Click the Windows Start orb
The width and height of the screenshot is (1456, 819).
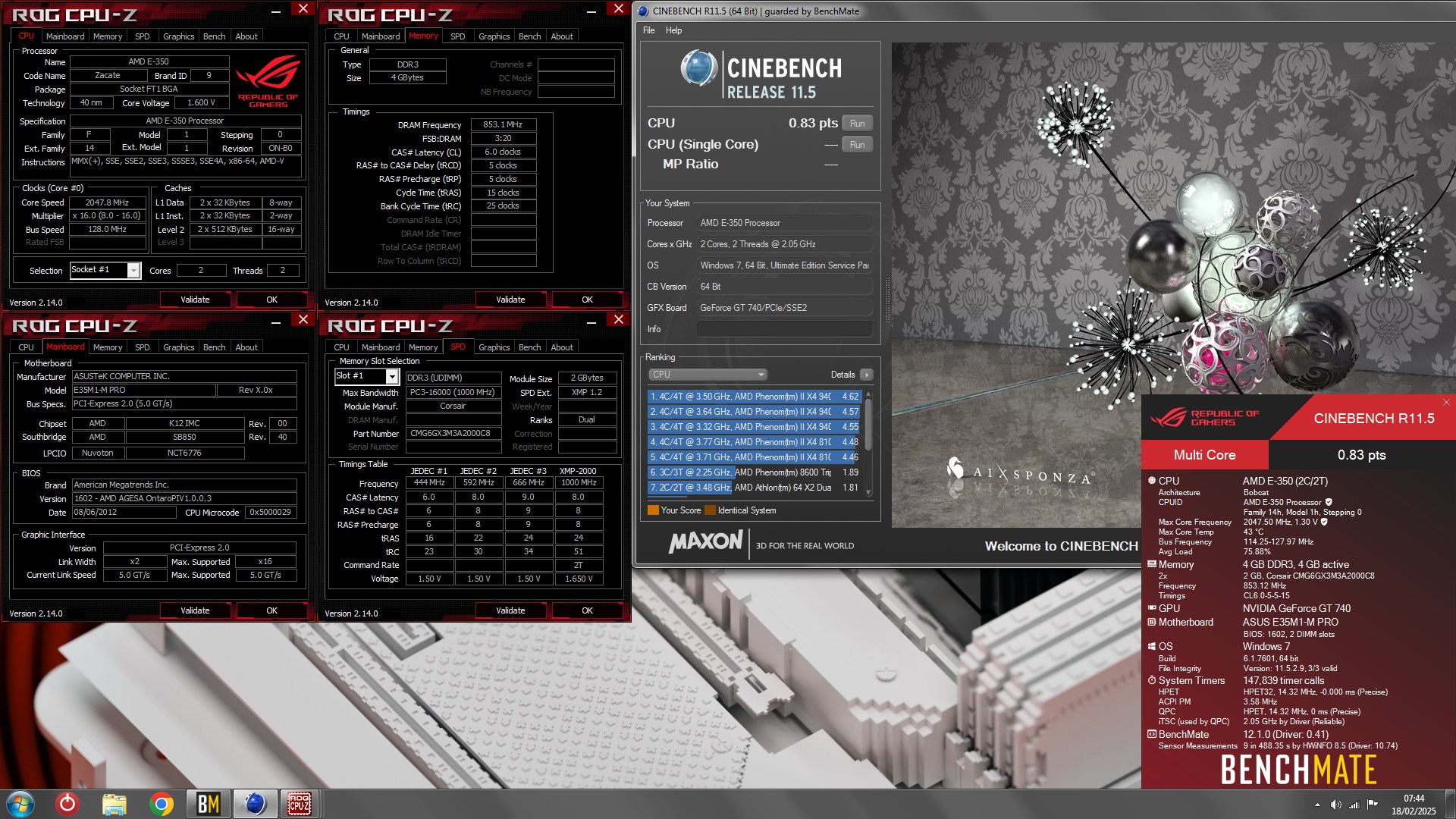click(20, 804)
